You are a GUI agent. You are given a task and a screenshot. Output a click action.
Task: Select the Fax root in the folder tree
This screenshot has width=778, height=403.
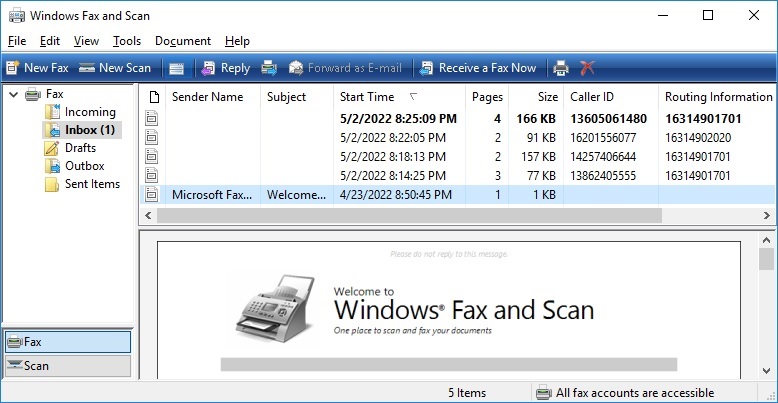[x=55, y=94]
